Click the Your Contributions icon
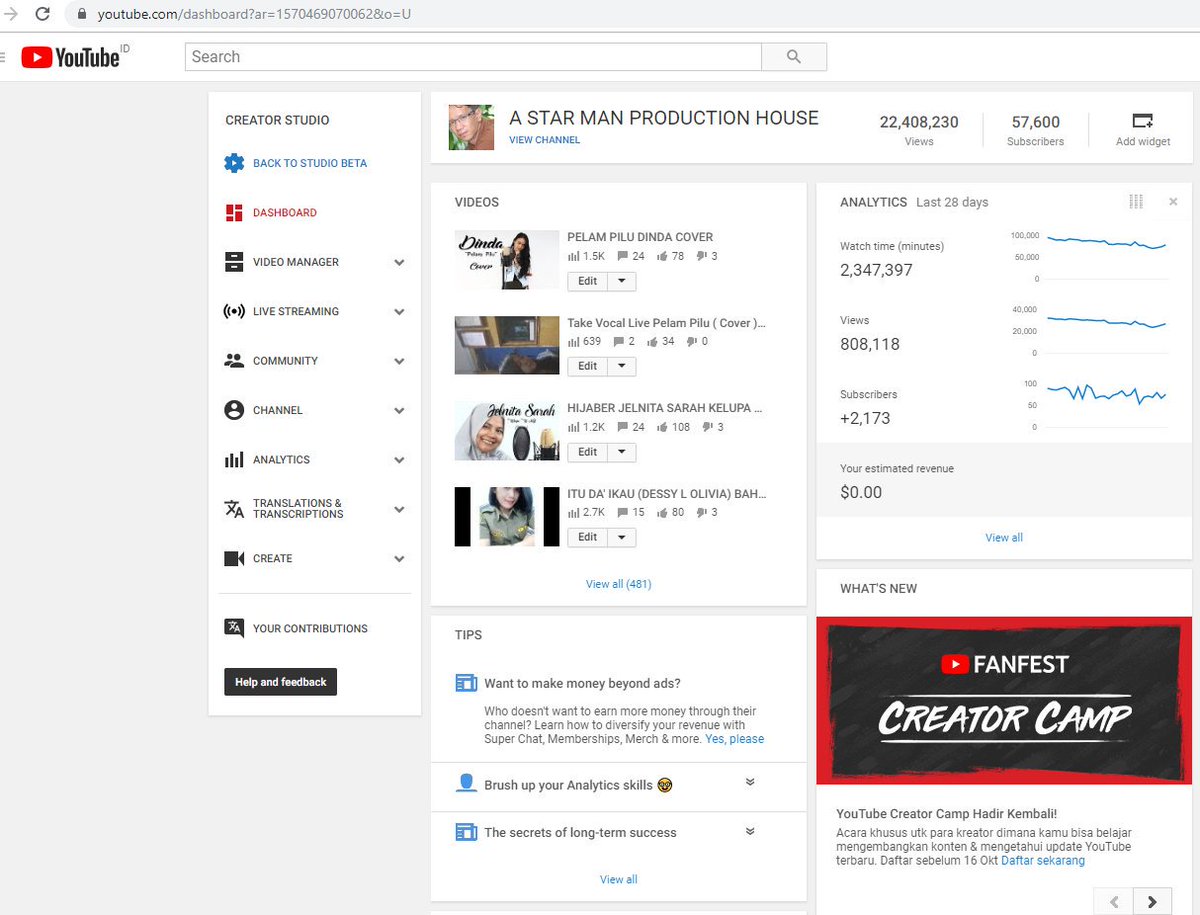The height and width of the screenshot is (915, 1200). click(x=234, y=628)
